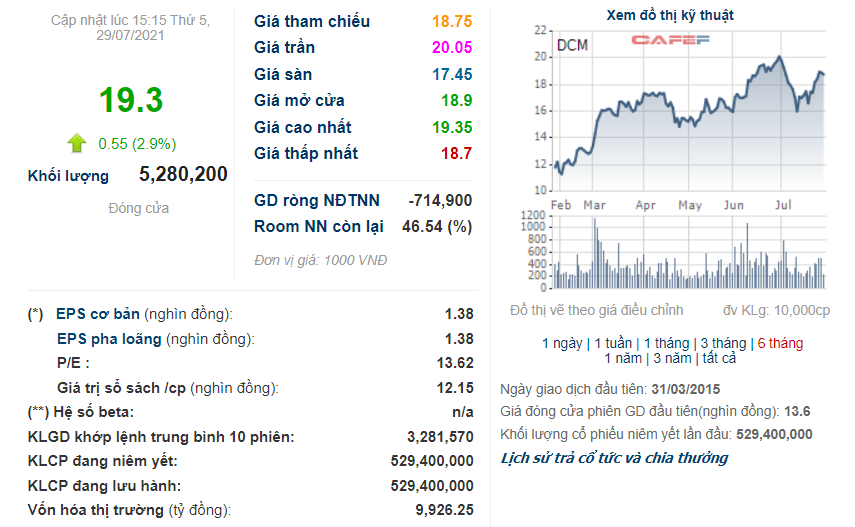Select the 'tất cả' chart range
855x527 pixels.
719,358
